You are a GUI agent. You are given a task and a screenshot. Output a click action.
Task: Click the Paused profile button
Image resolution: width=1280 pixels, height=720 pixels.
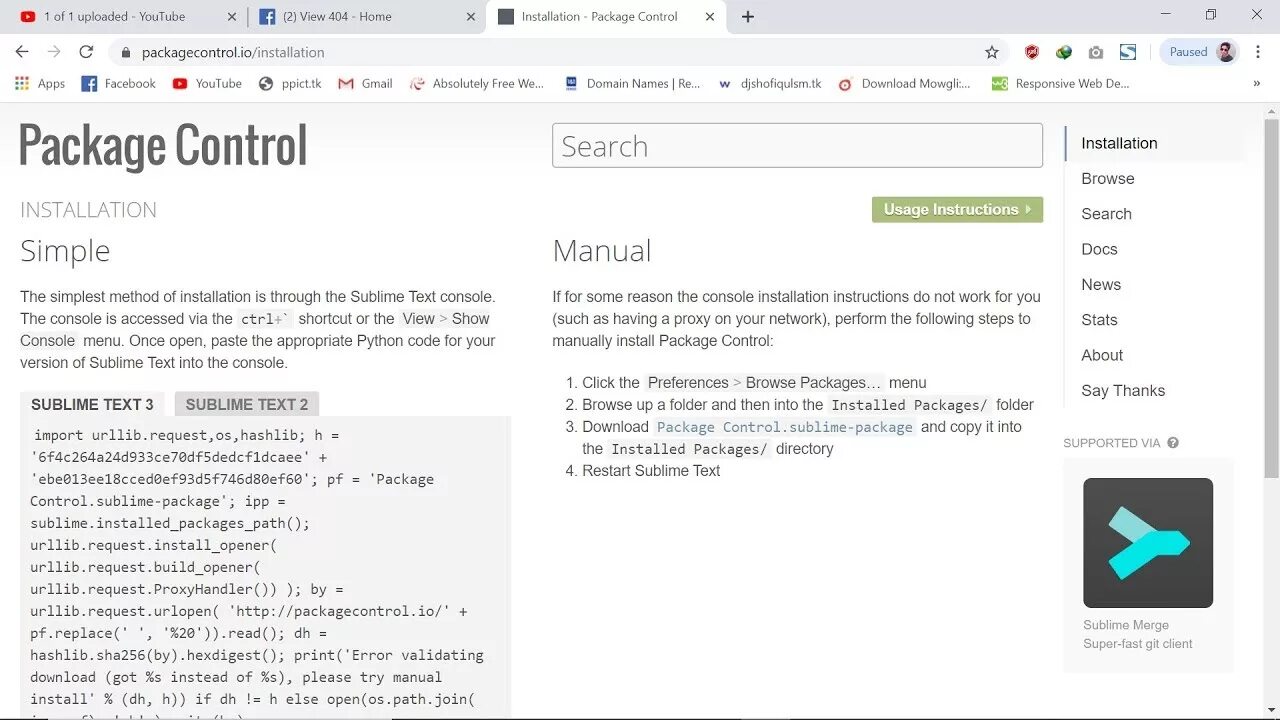pyautogui.click(x=1200, y=52)
